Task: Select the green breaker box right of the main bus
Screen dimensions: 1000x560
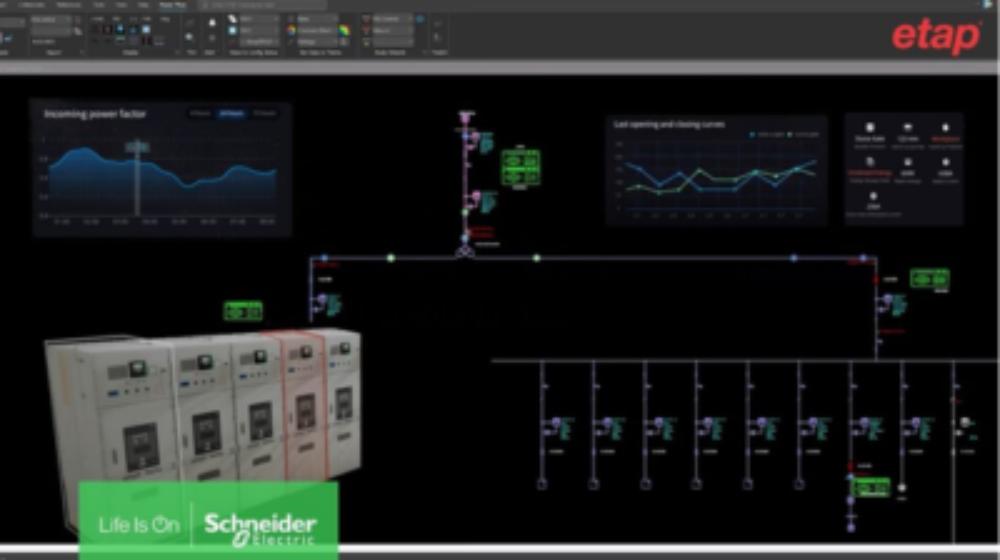Action: (929, 279)
